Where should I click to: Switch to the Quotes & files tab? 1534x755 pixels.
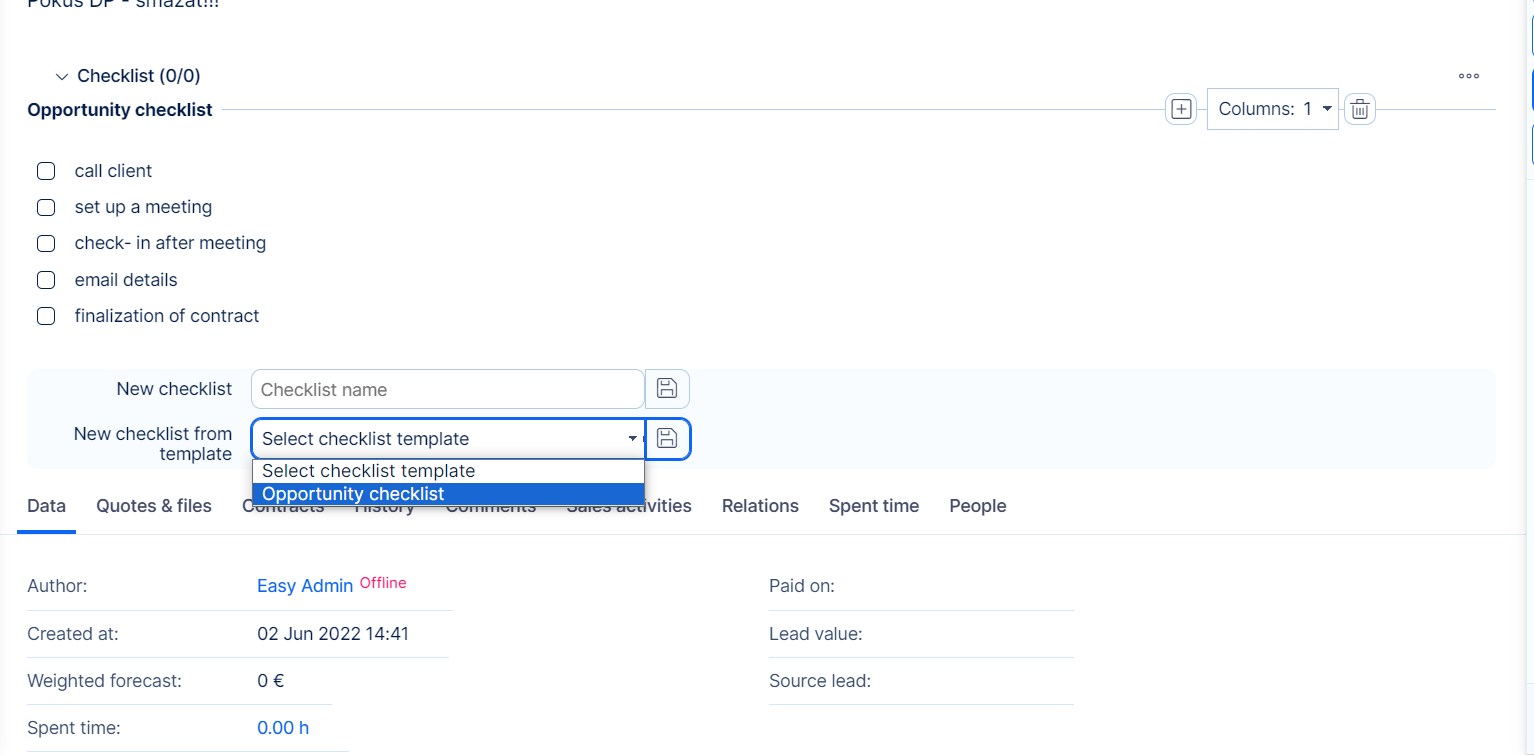coord(154,506)
